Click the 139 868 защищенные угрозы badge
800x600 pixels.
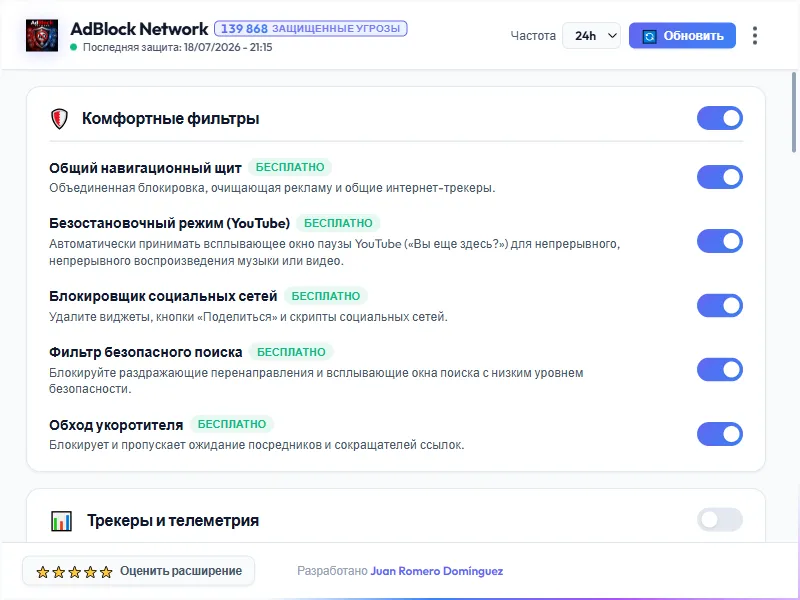311,29
